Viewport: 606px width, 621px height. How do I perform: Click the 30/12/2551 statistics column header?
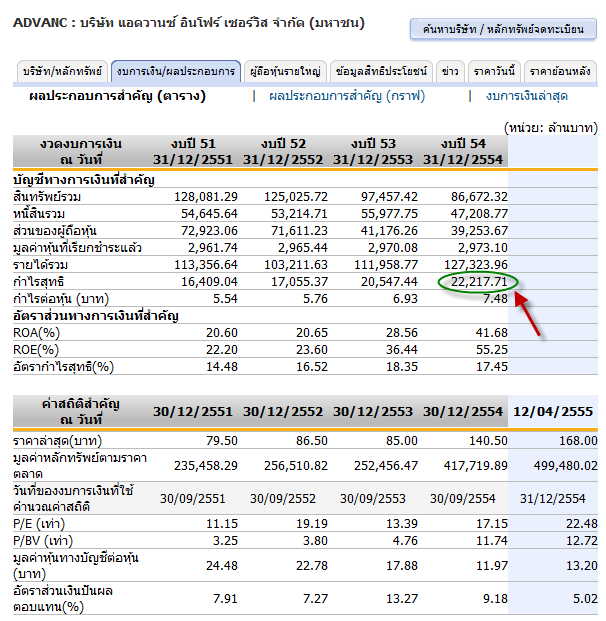click(193, 412)
